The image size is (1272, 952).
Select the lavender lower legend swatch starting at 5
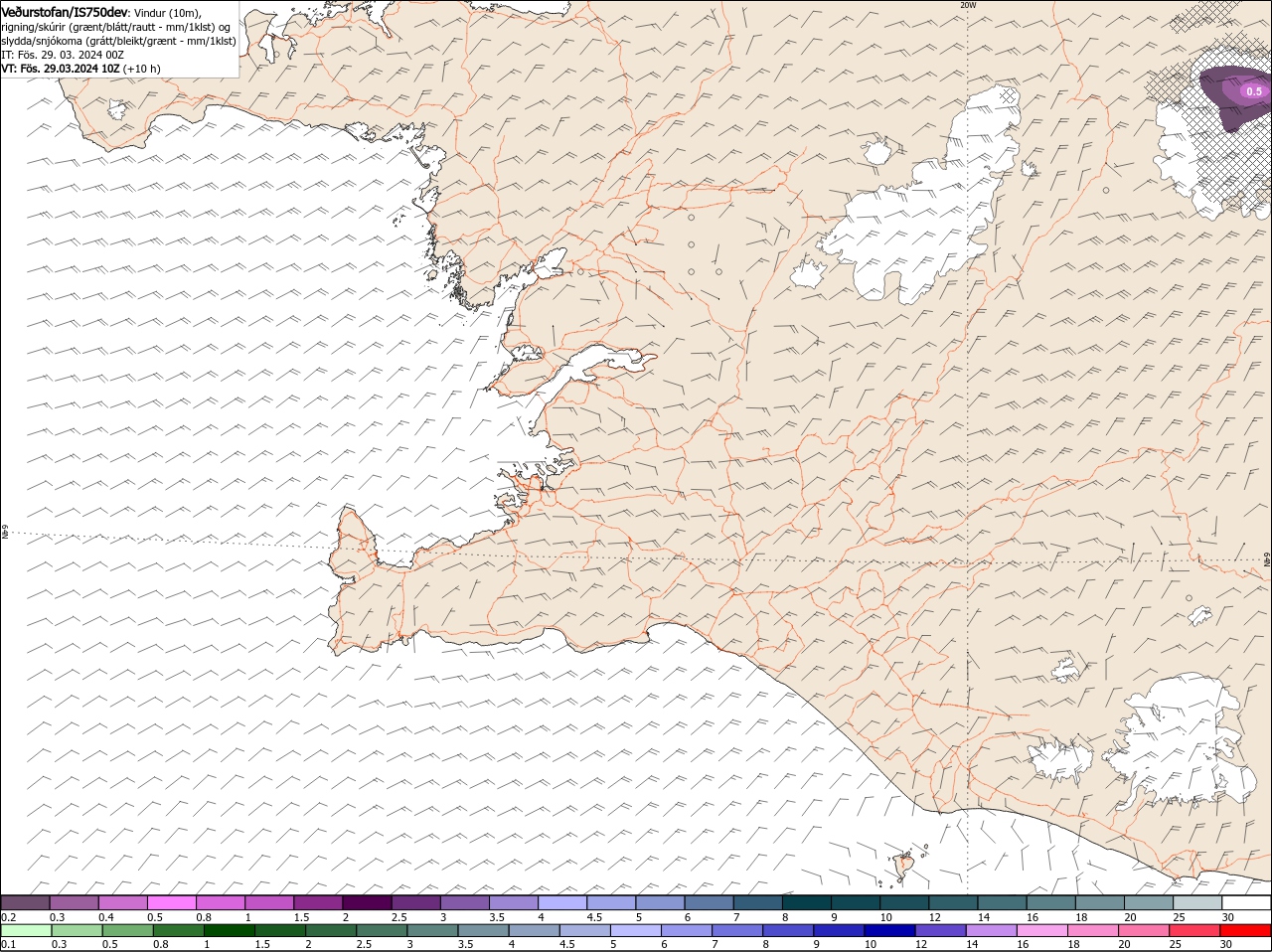(636, 930)
